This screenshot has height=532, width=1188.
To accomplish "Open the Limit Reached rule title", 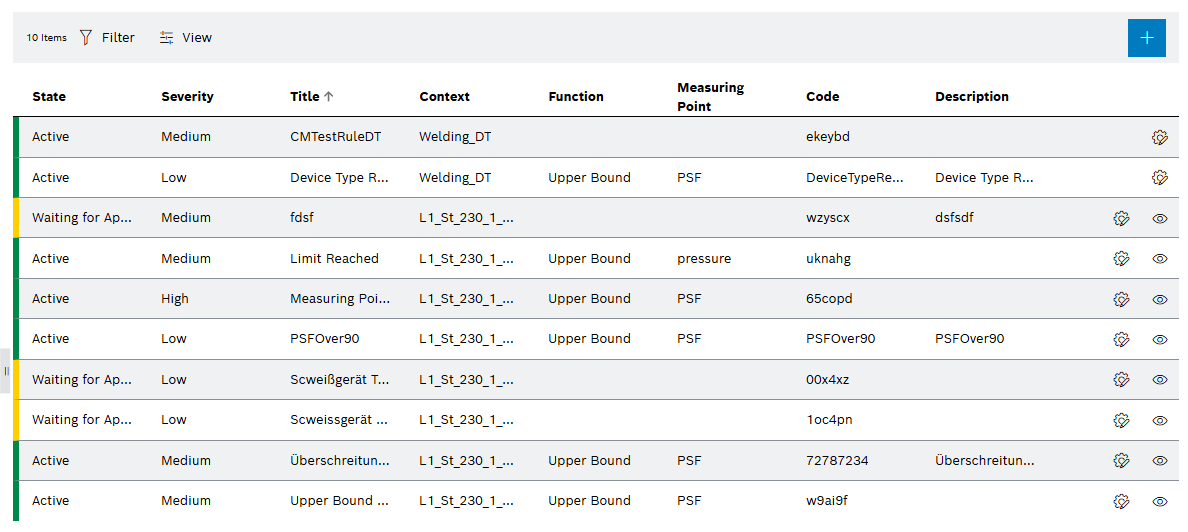I will click(334, 259).
